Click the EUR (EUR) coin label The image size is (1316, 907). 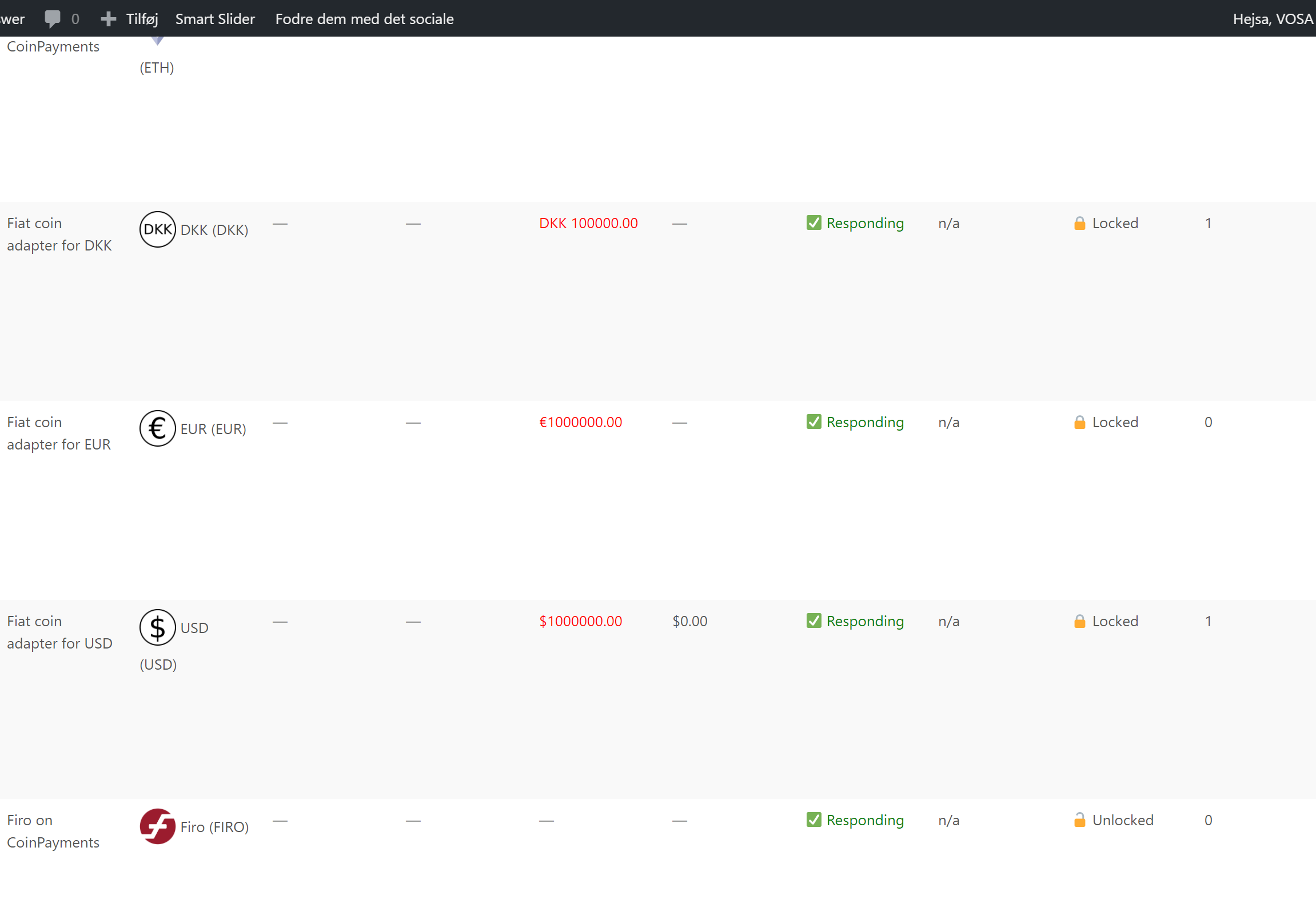(x=213, y=429)
